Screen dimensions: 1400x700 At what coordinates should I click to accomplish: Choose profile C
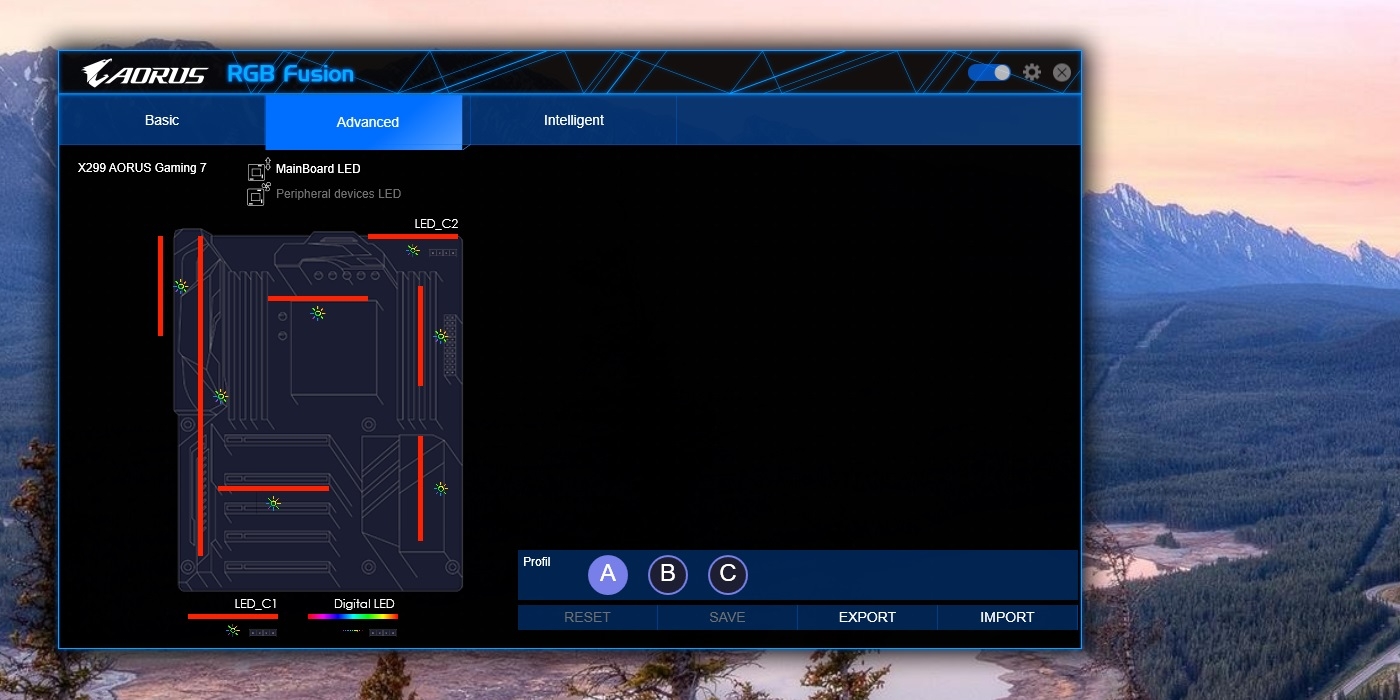(x=728, y=575)
